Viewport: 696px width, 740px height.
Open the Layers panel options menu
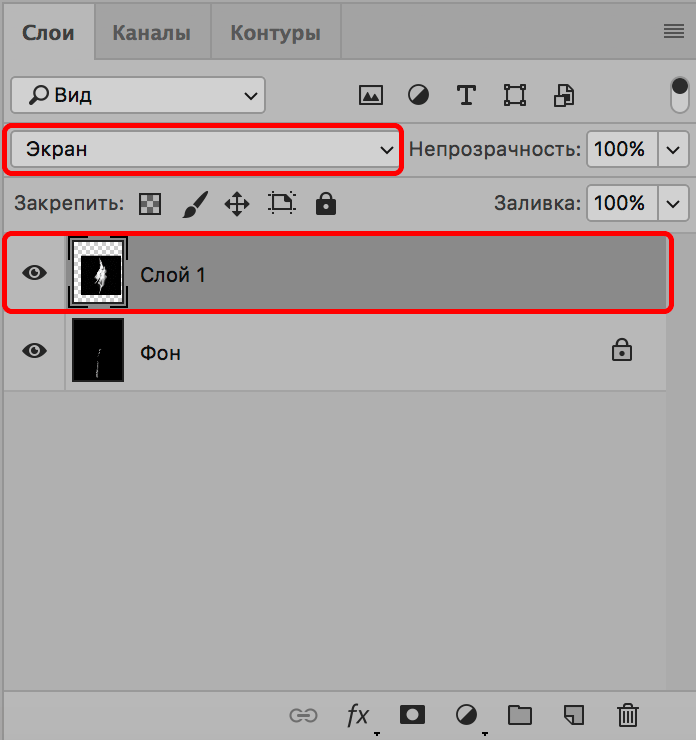pyautogui.click(x=673, y=32)
